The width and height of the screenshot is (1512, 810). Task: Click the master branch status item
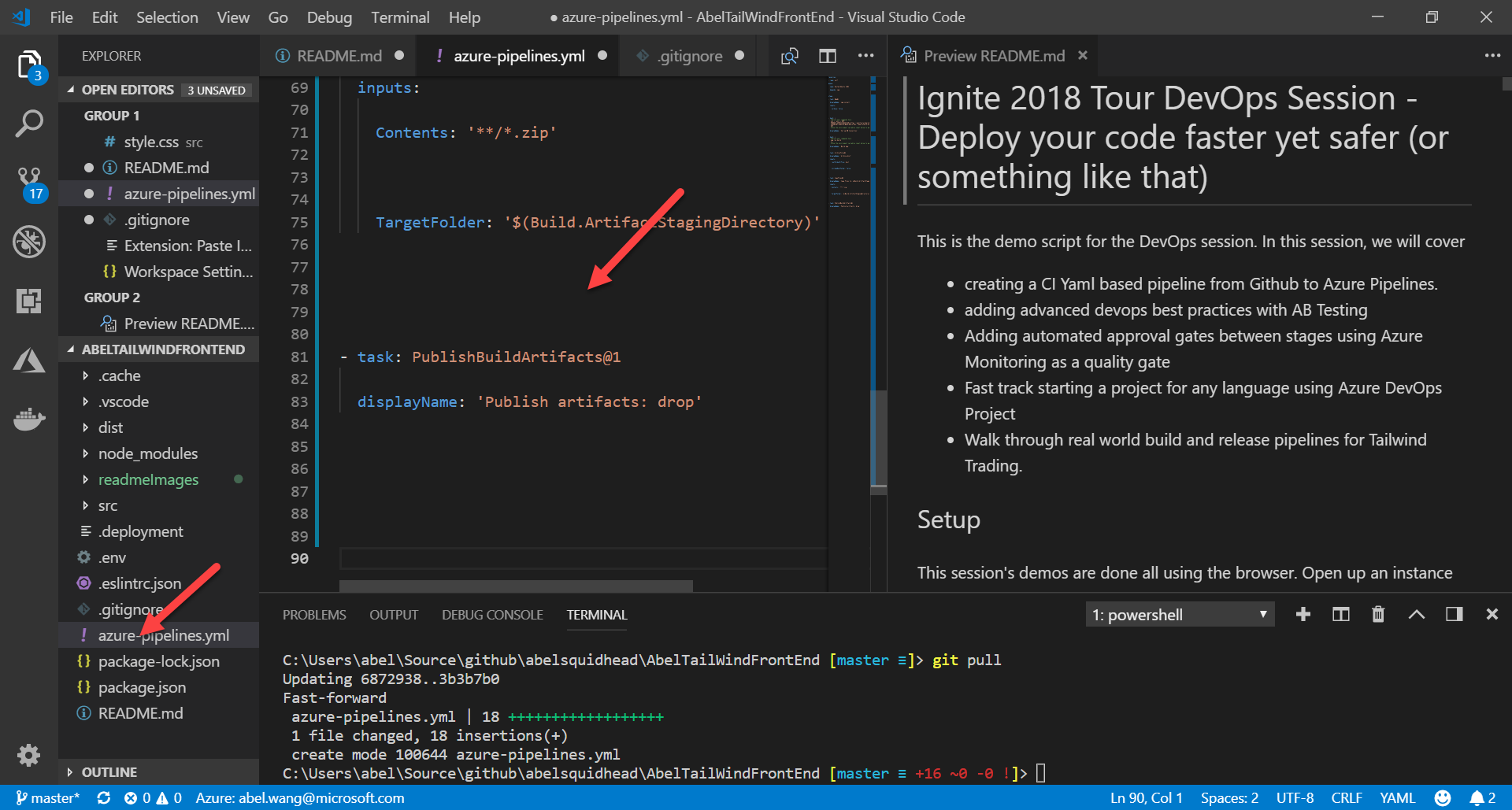[47, 797]
